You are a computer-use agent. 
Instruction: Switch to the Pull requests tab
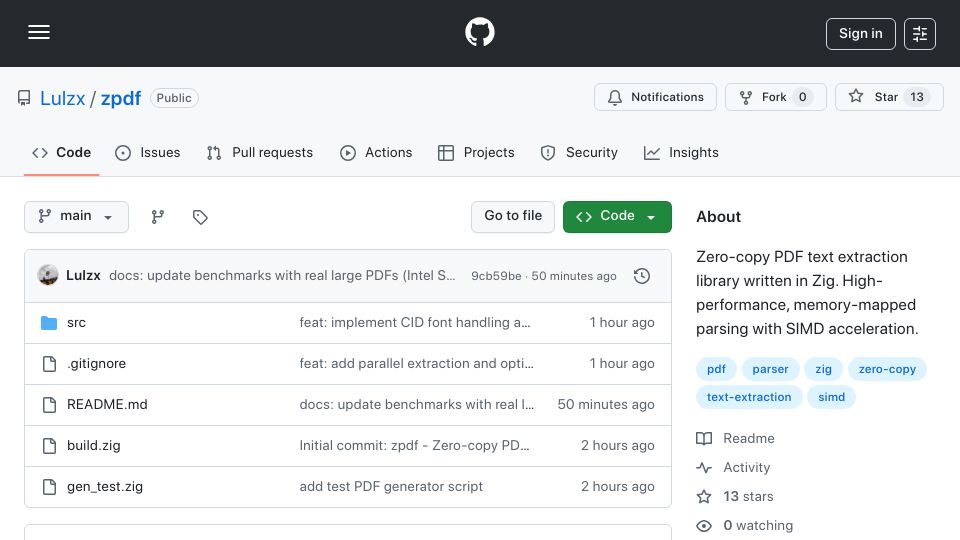(x=260, y=152)
